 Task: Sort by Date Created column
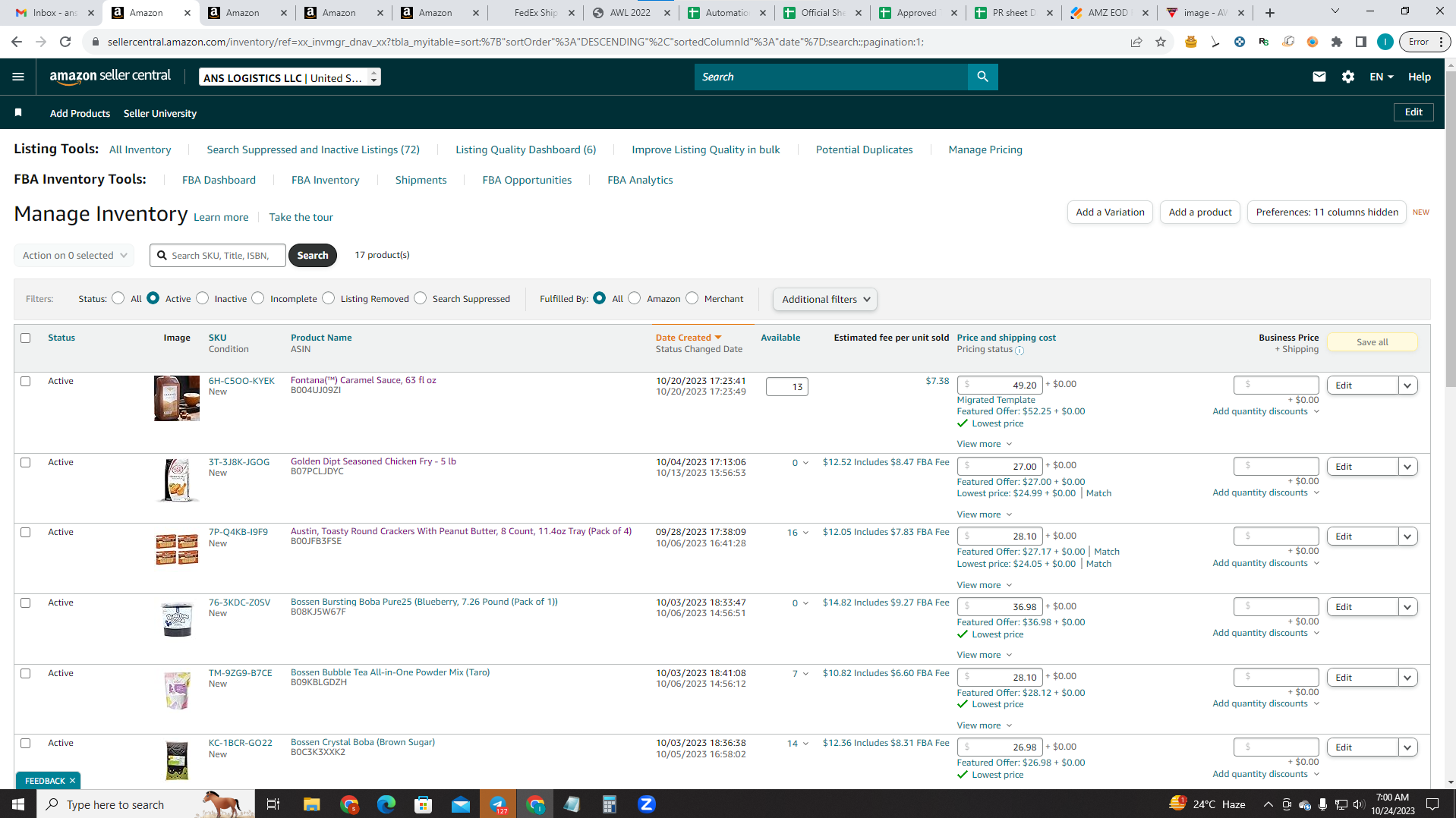pyautogui.click(x=689, y=338)
